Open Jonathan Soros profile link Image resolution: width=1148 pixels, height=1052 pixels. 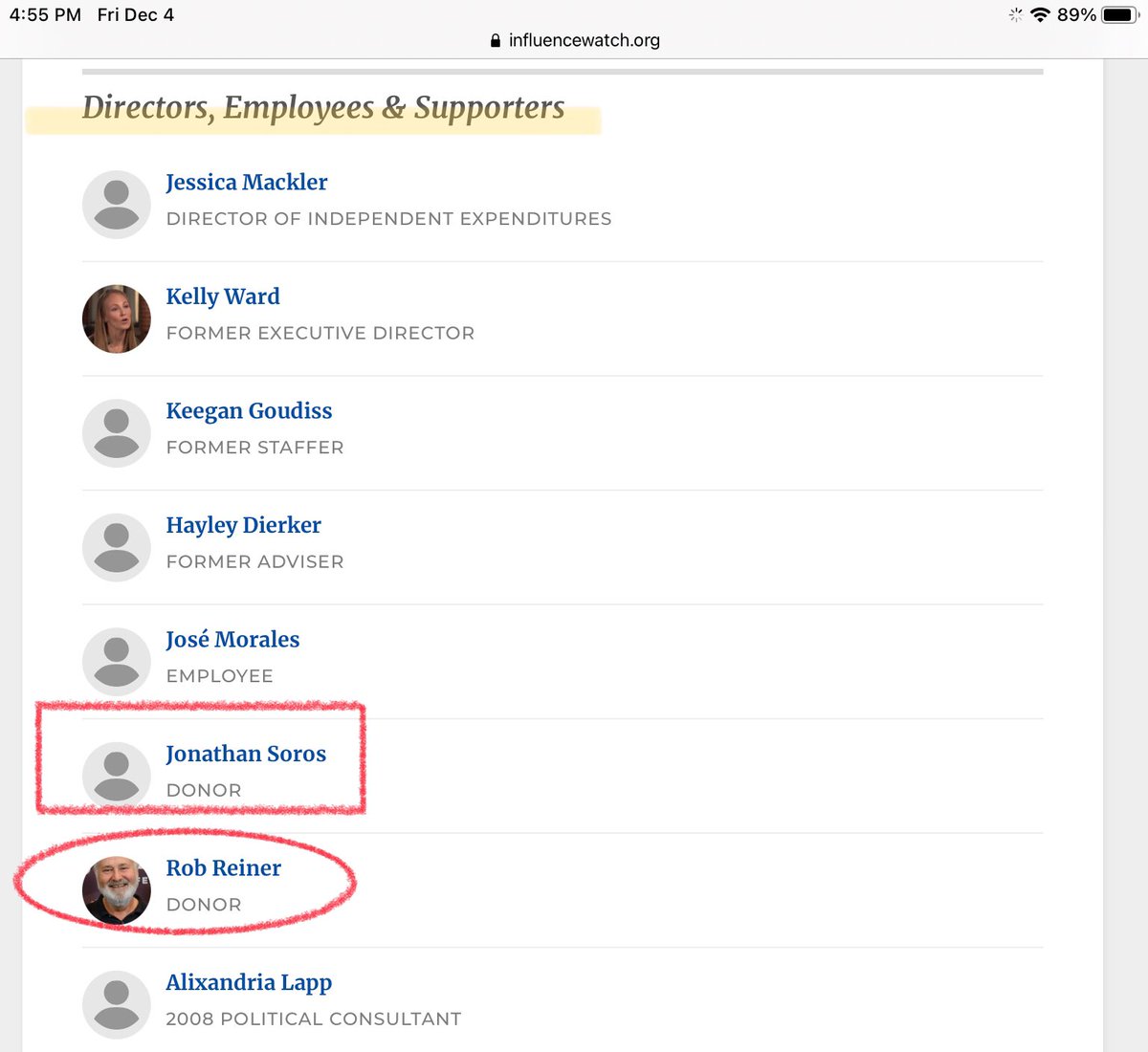(246, 755)
